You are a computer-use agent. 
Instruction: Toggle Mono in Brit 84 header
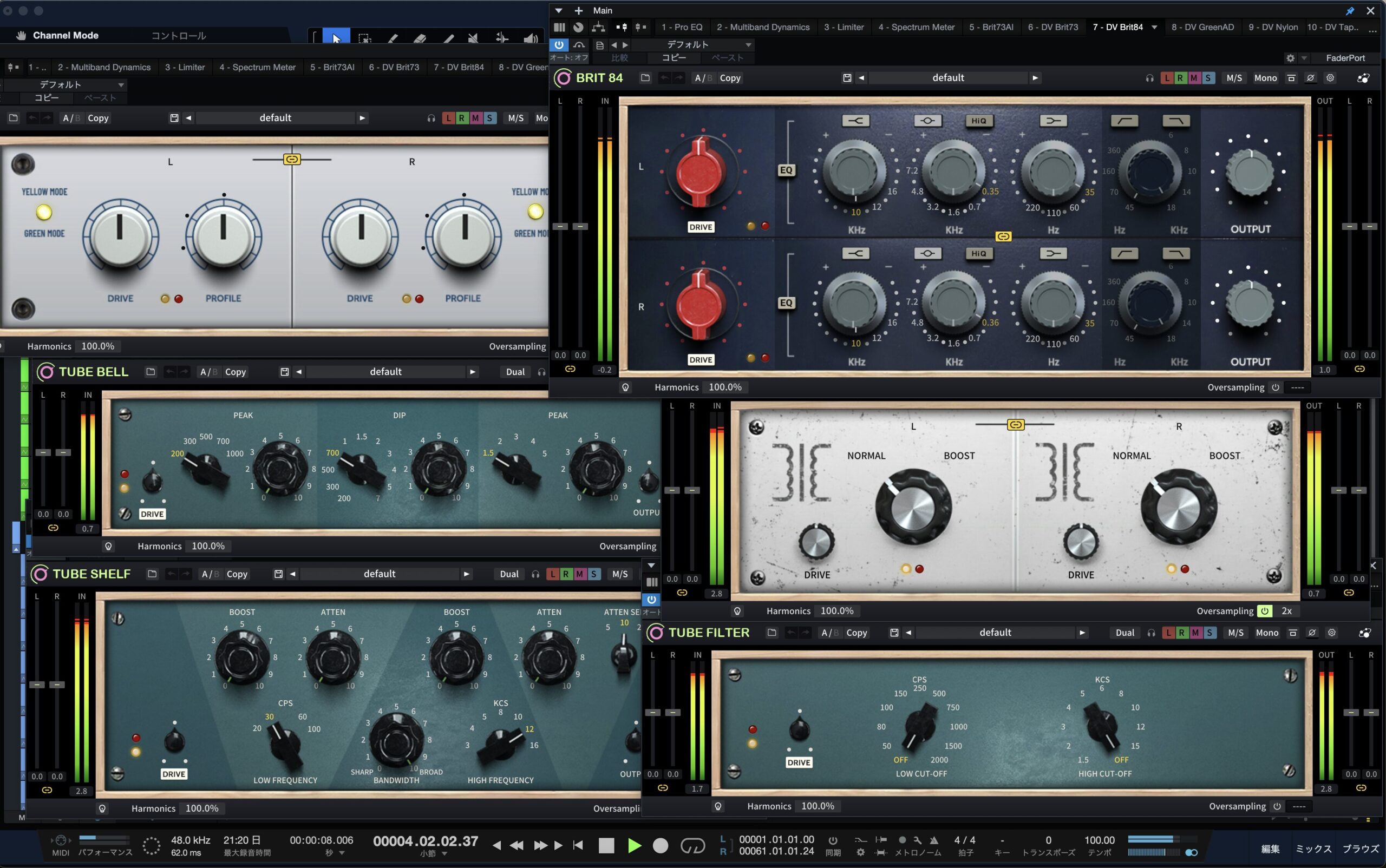[1265, 78]
